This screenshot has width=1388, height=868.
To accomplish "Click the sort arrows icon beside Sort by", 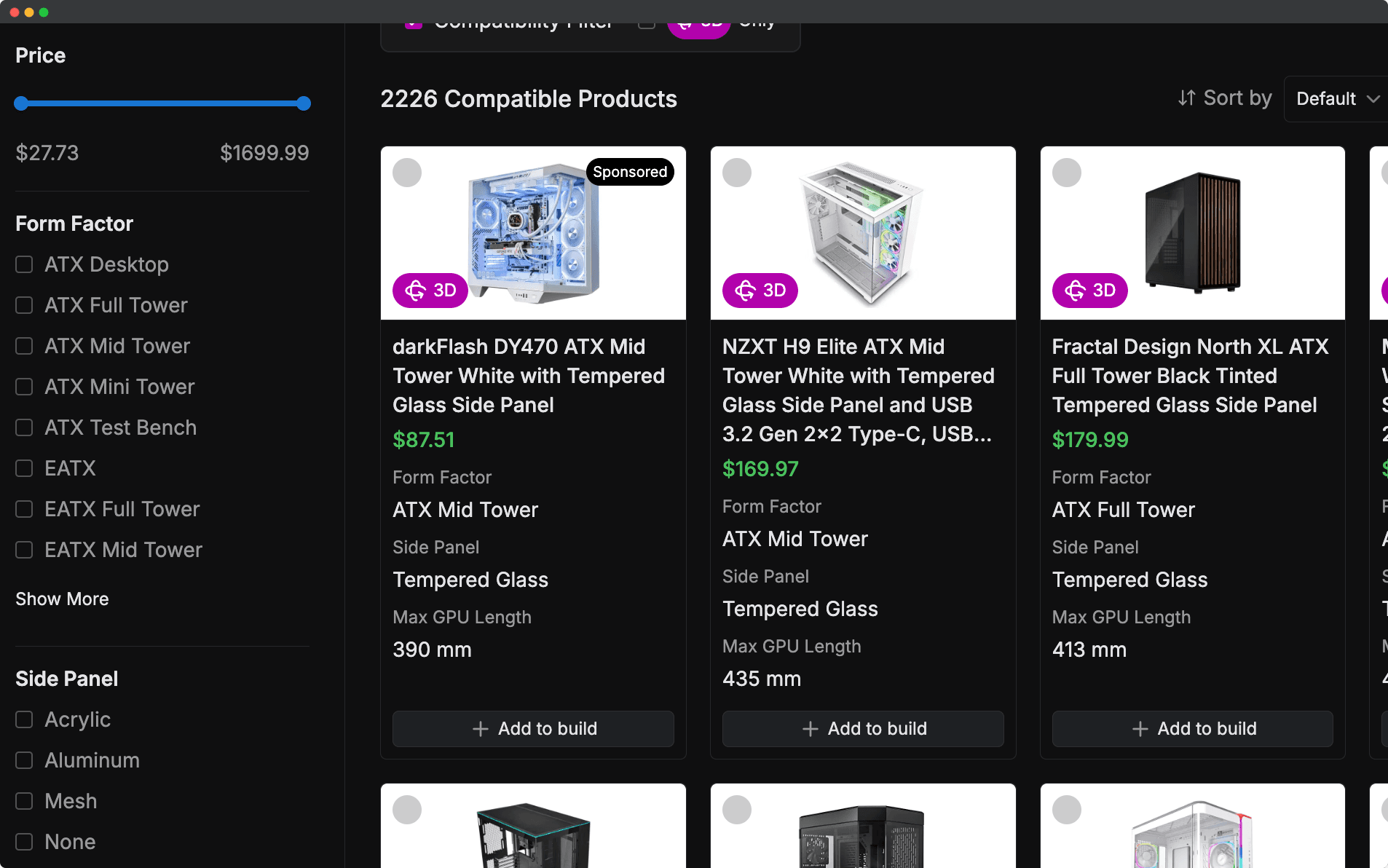I will coord(1186,98).
